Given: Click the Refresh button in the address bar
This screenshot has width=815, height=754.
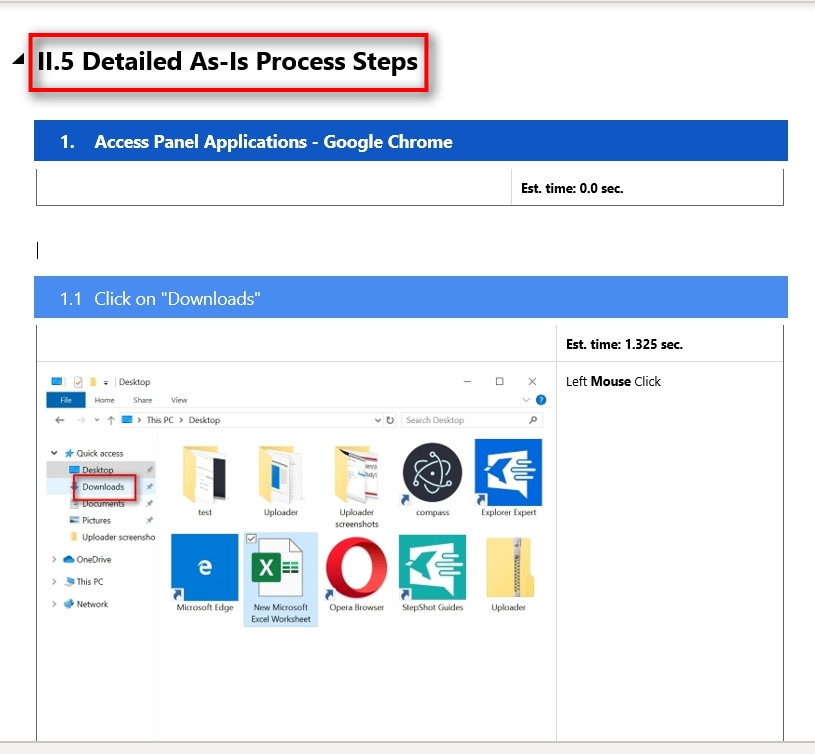Looking at the screenshot, I should [x=390, y=420].
